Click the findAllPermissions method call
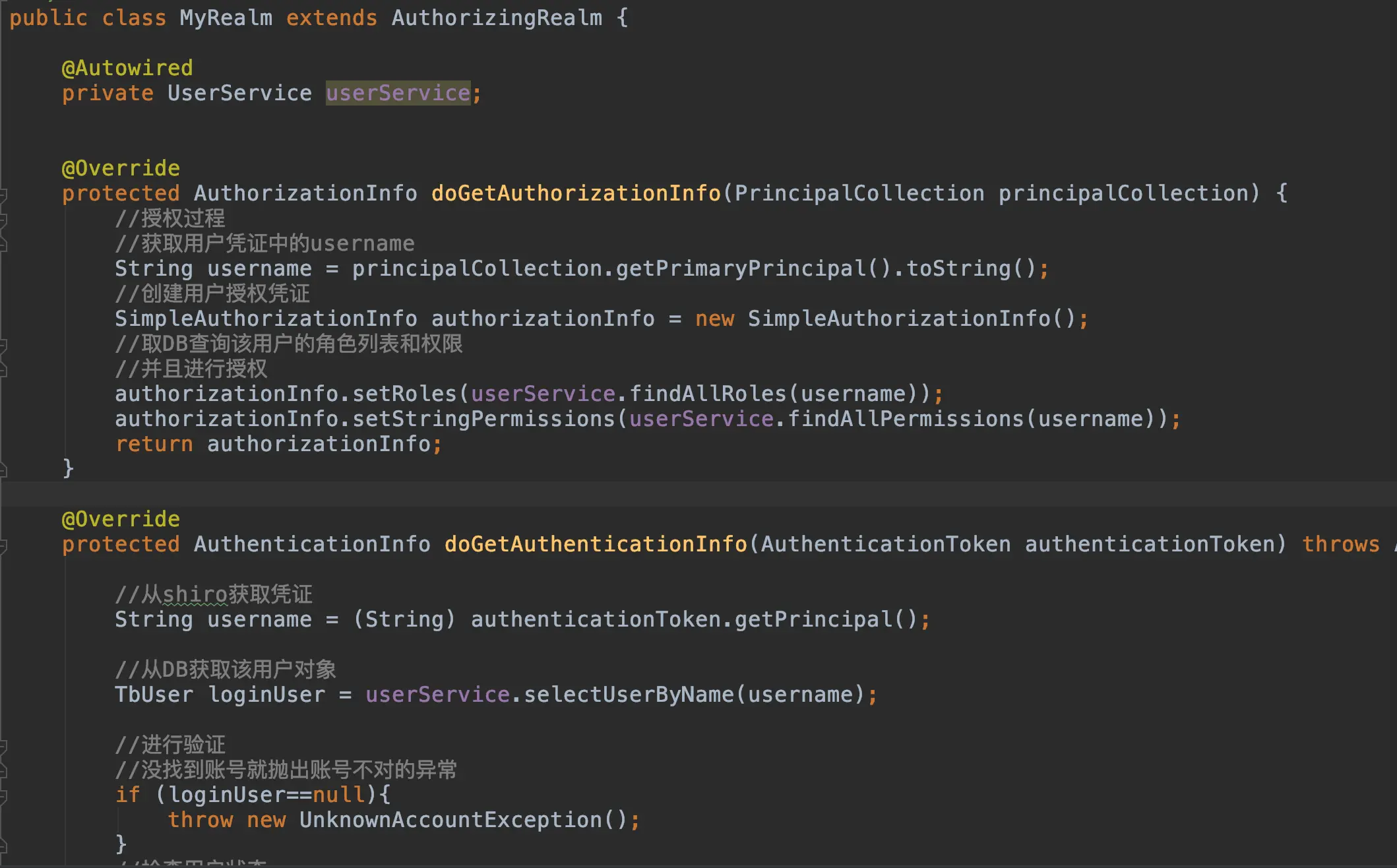The width and height of the screenshot is (1397, 868). 905,419
